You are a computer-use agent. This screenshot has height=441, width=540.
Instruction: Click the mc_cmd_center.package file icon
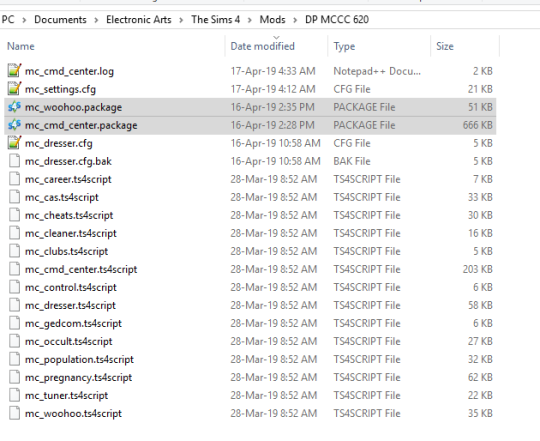tap(14, 125)
